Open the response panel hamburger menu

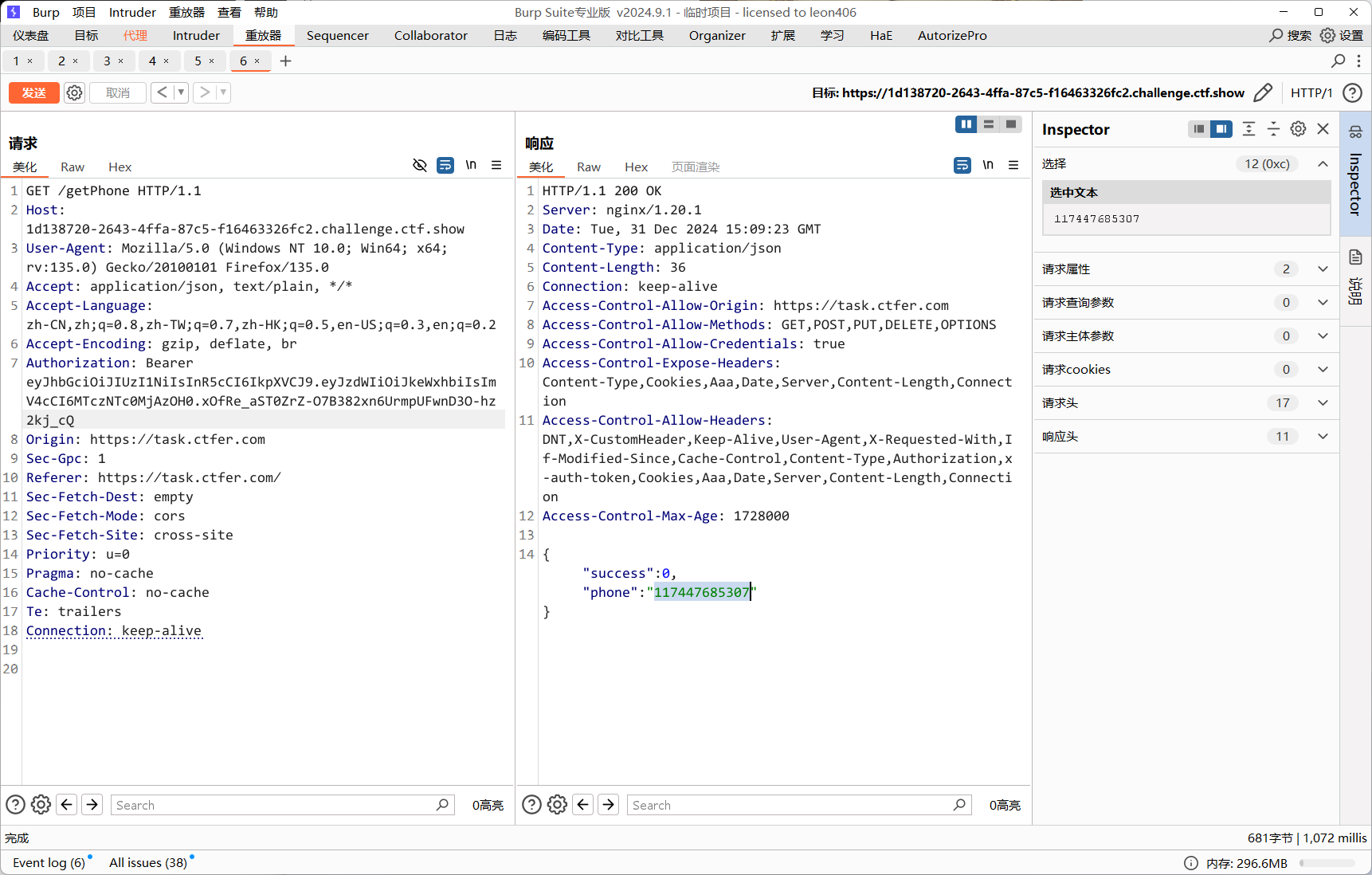click(1013, 165)
